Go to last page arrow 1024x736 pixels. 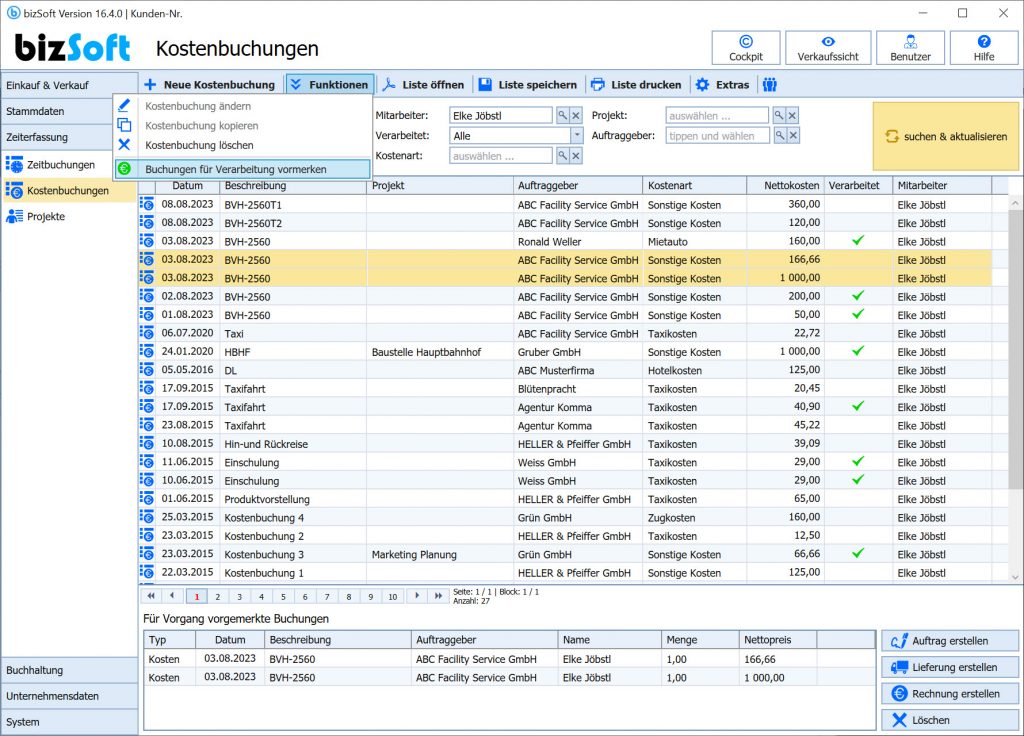click(x=438, y=596)
